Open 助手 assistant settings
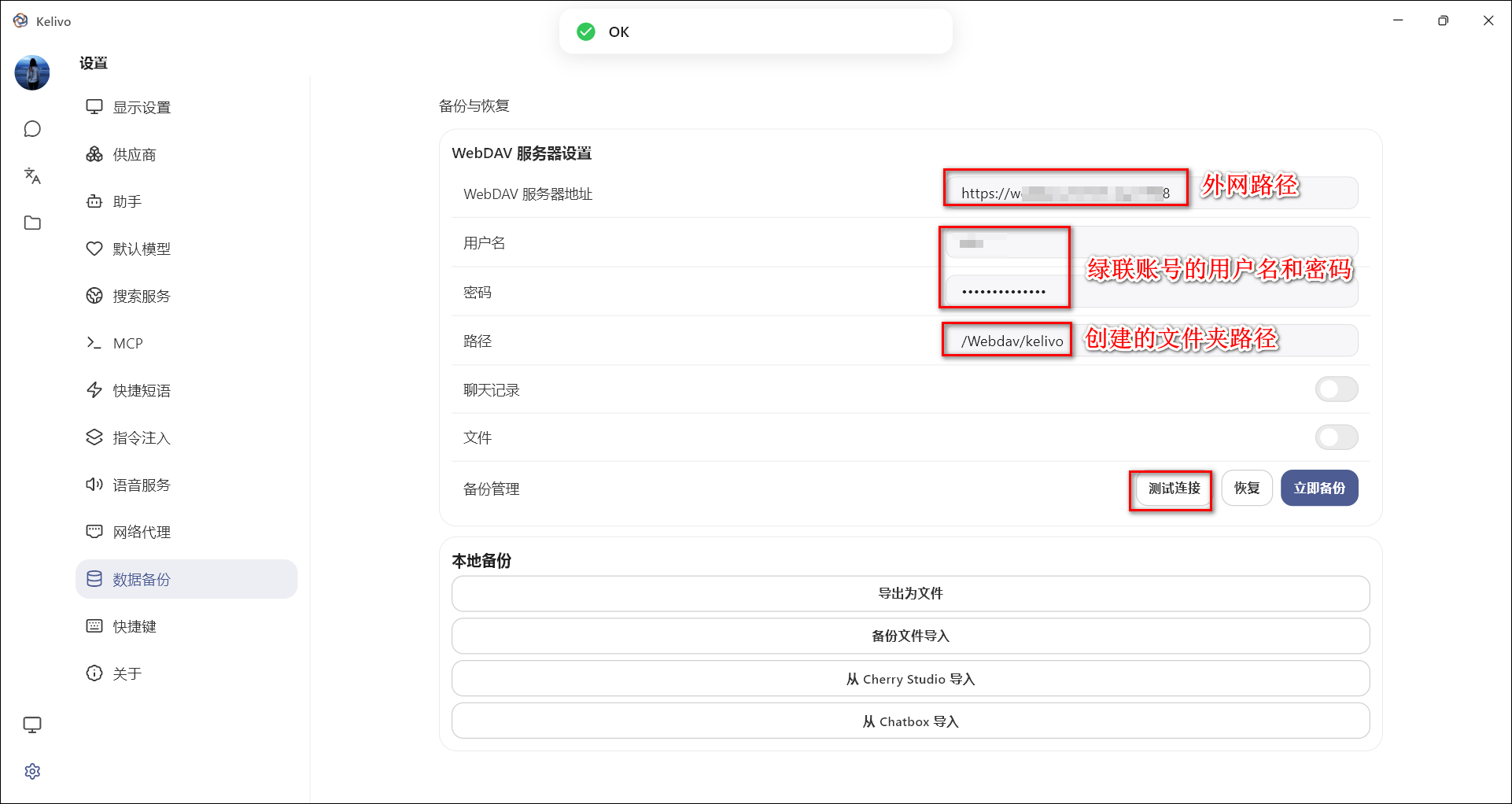This screenshot has height=804, width=1512. (127, 202)
